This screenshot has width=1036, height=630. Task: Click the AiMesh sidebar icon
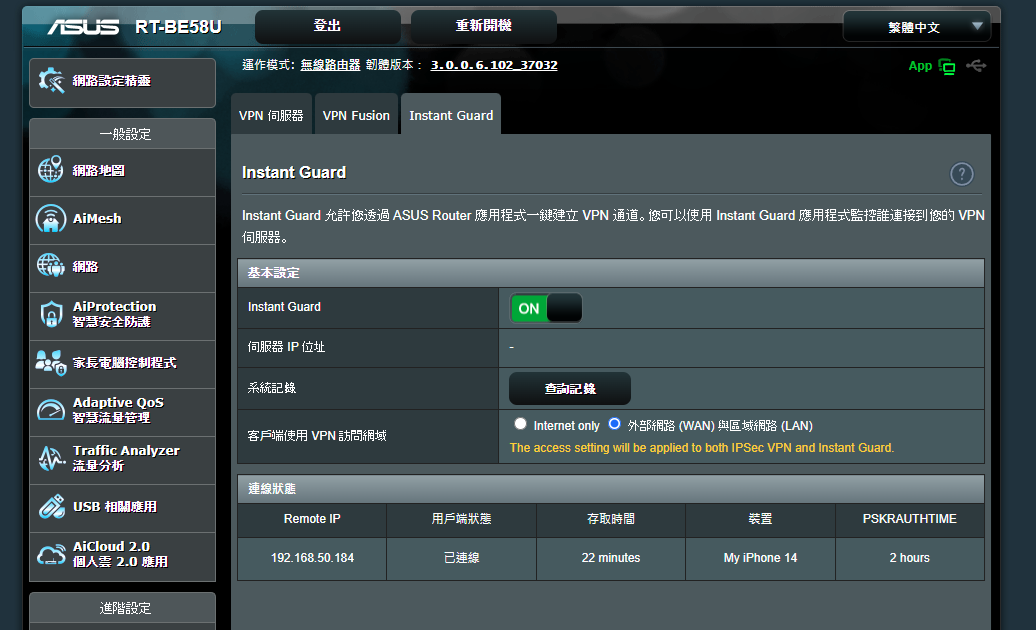51,219
